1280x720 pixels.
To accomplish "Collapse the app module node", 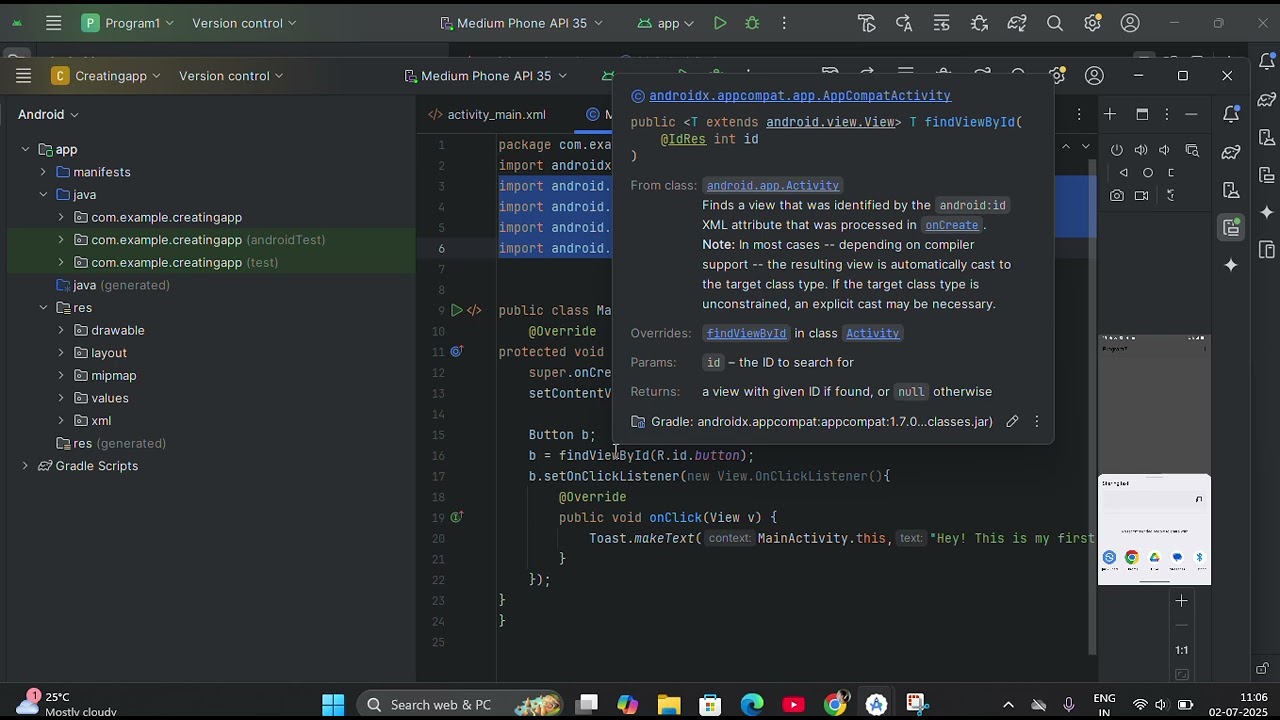I will click(x=25, y=149).
